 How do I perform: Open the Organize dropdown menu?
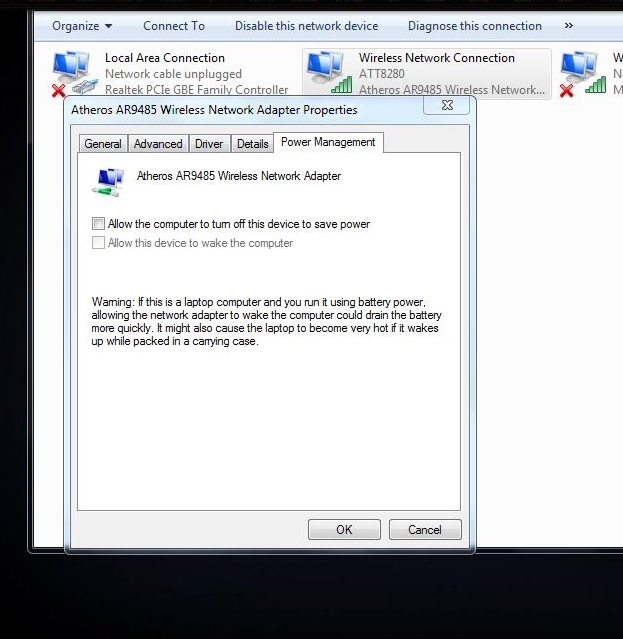click(x=82, y=26)
